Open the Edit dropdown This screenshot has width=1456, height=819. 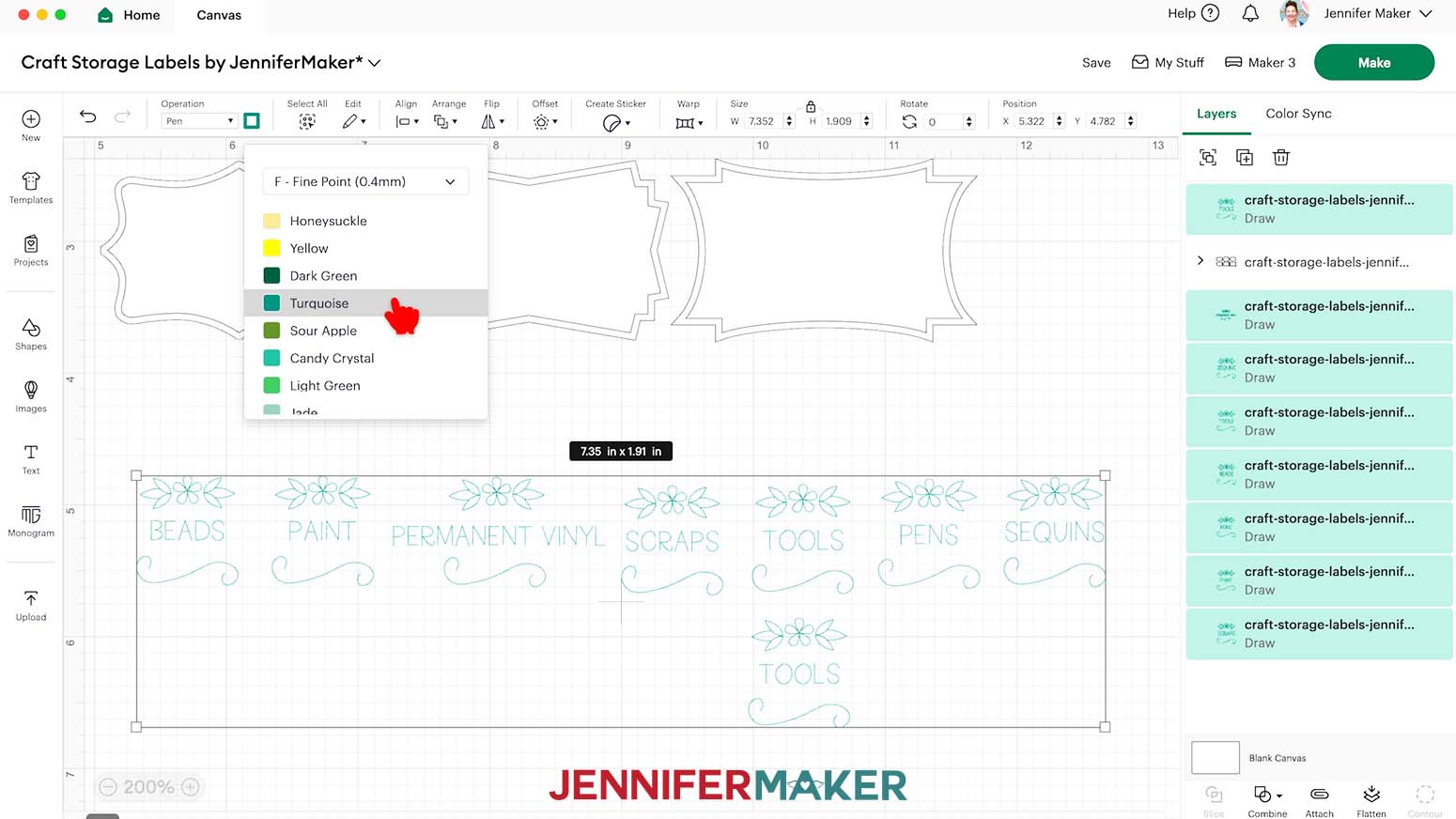[x=353, y=121]
